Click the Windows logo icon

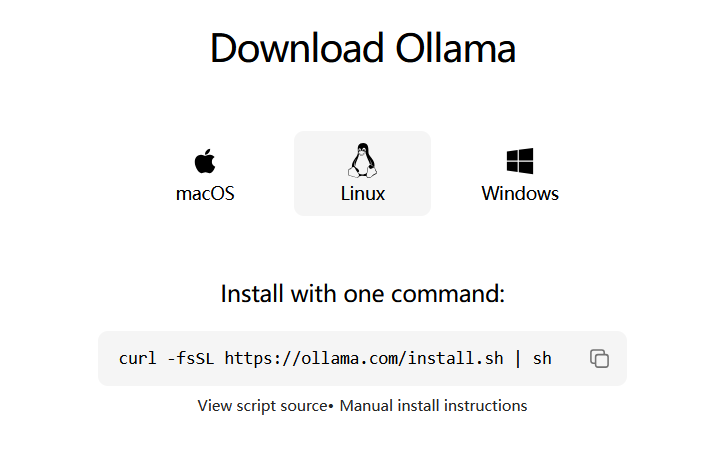click(x=520, y=161)
